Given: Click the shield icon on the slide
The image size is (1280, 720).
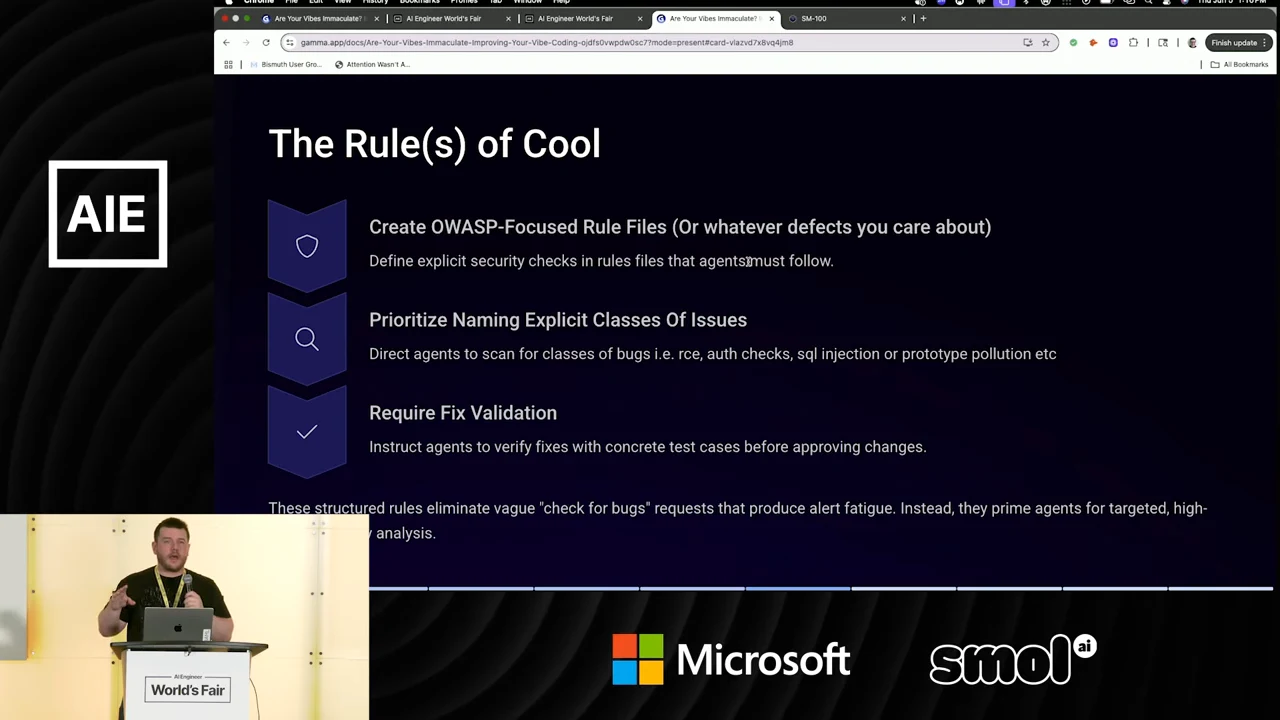Looking at the screenshot, I should (x=307, y=246).
